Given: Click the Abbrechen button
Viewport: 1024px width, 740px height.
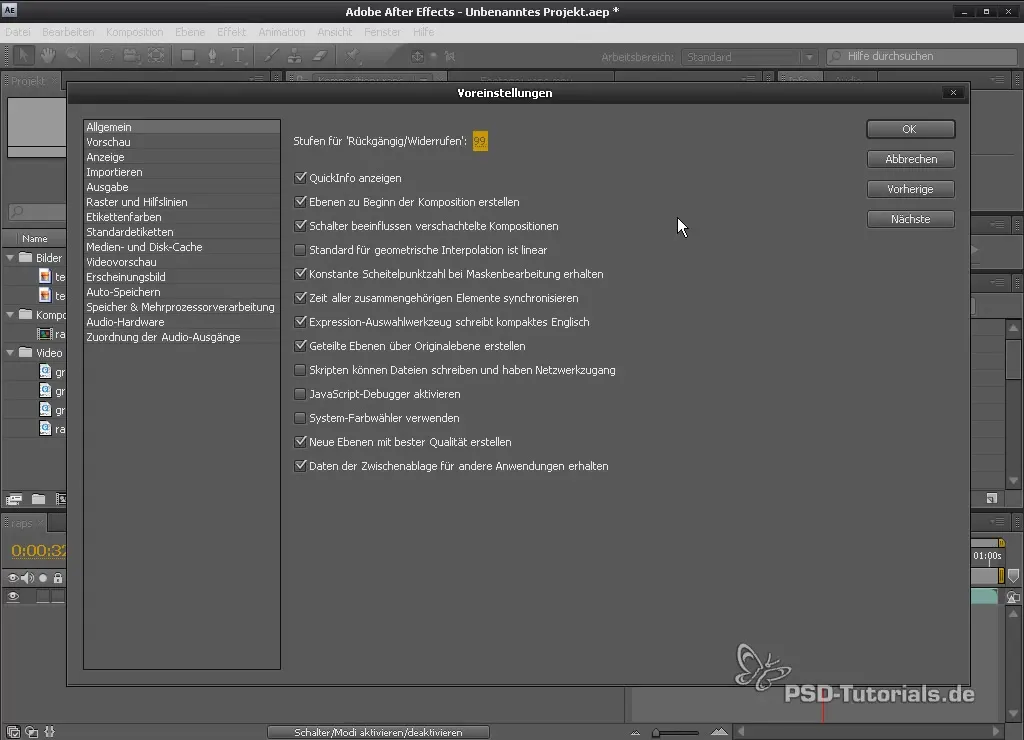Looking at the screenshot, I should 910,159.
